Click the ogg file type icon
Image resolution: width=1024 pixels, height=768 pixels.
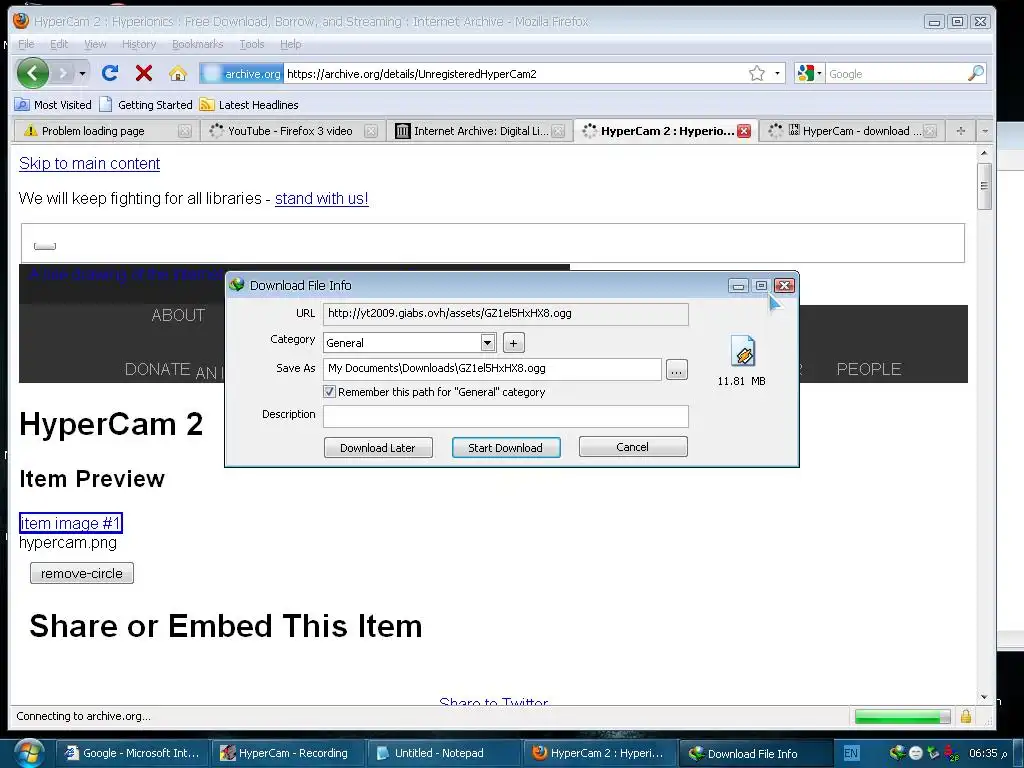[743, 351]
